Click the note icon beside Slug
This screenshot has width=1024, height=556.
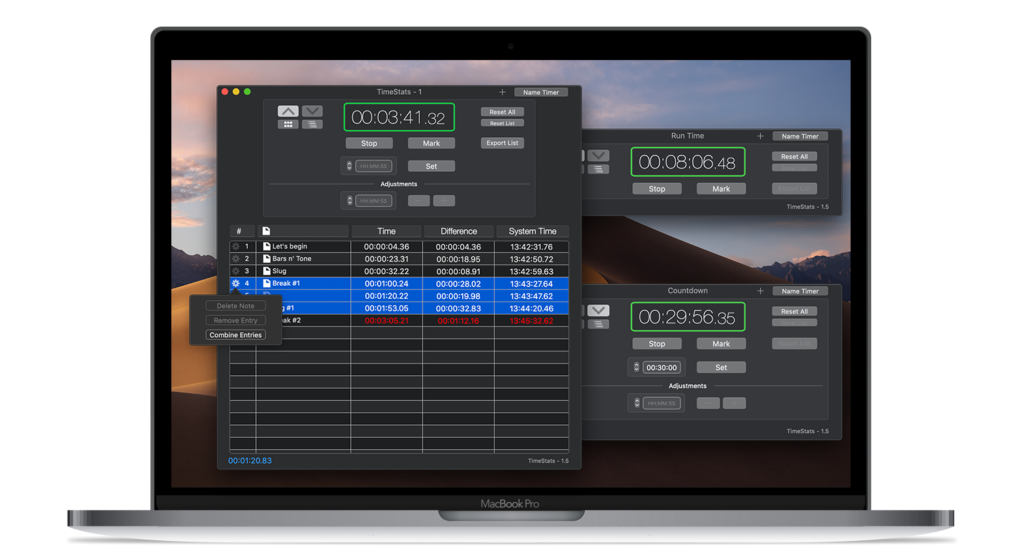pos(266,271)
